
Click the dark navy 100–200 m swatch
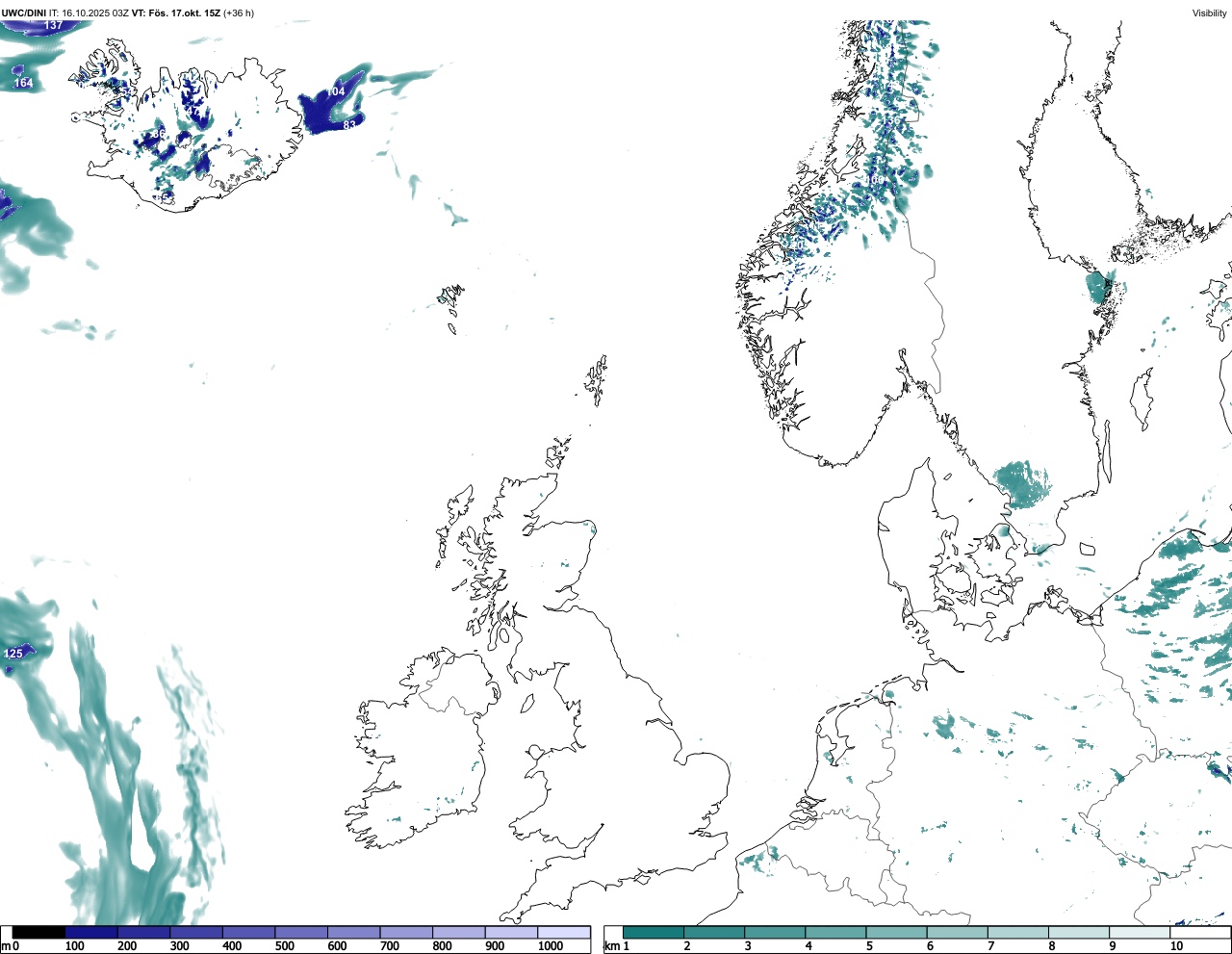[x=91, y=933]
